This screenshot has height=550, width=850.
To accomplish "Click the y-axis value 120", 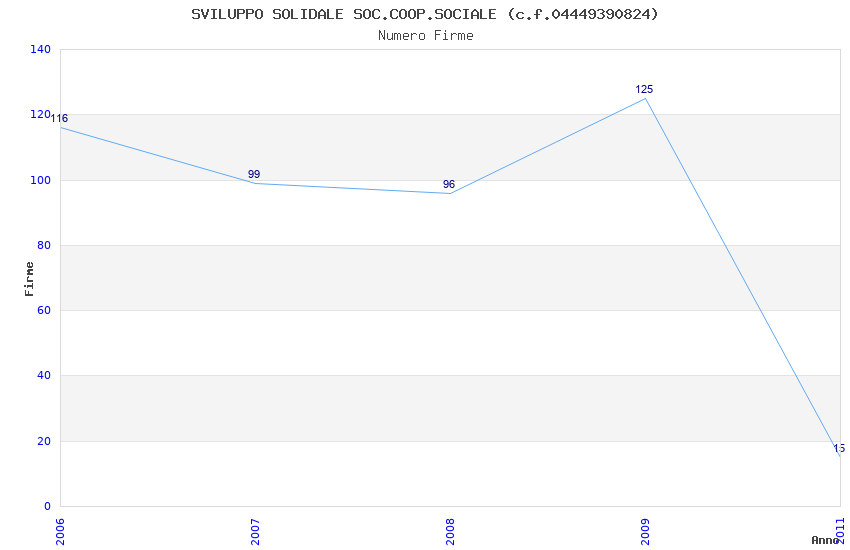I will [x=40, y=114].
